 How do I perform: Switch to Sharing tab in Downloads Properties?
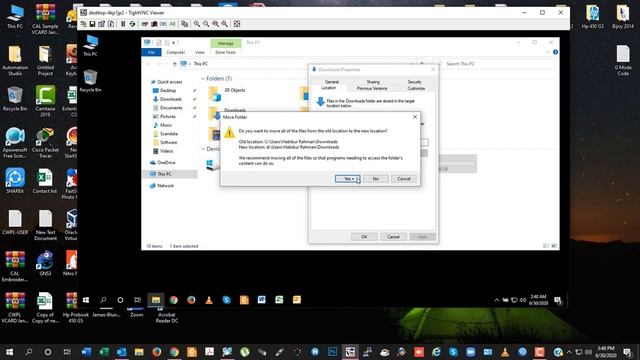click(x=373, y=82)
